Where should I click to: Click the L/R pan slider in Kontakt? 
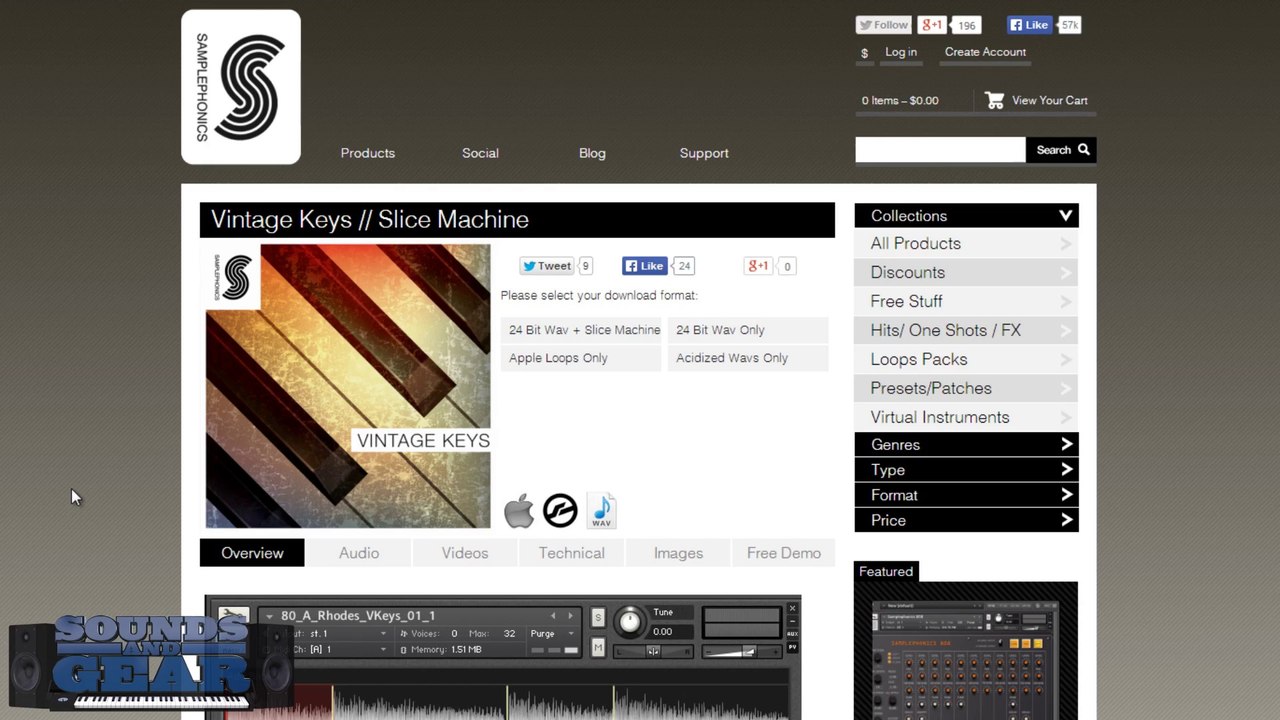click(x=652, y=652)
